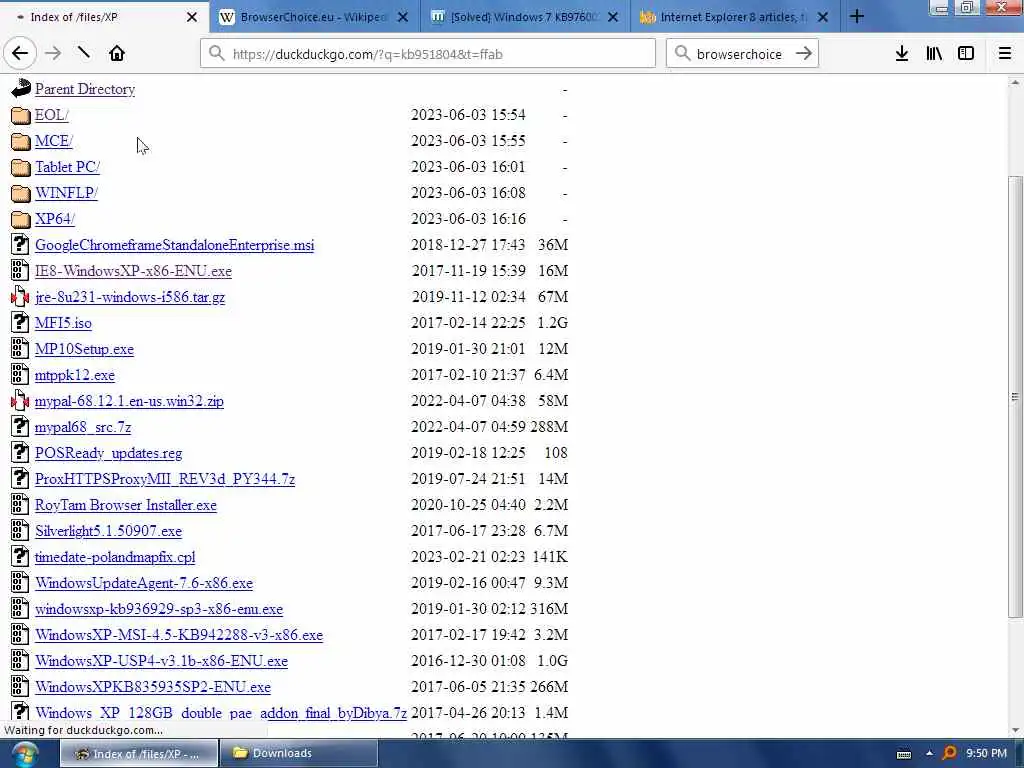The height and width of the screenshot is (768, 1024).
Task: Open the WINFLP/ directory link
Action: click(x=66, y=193)
